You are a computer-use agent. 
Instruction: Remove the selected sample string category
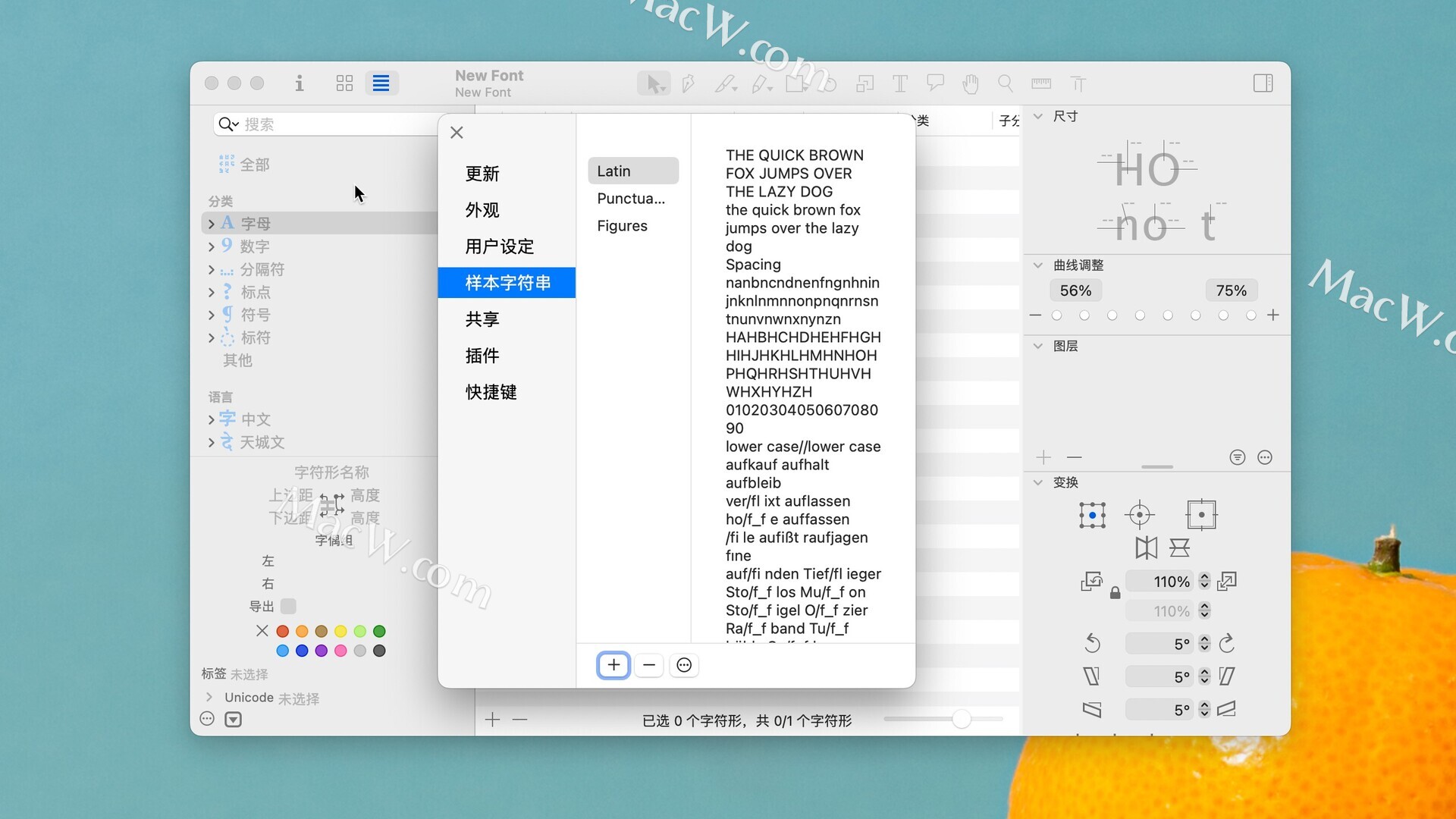pos(649,665)
